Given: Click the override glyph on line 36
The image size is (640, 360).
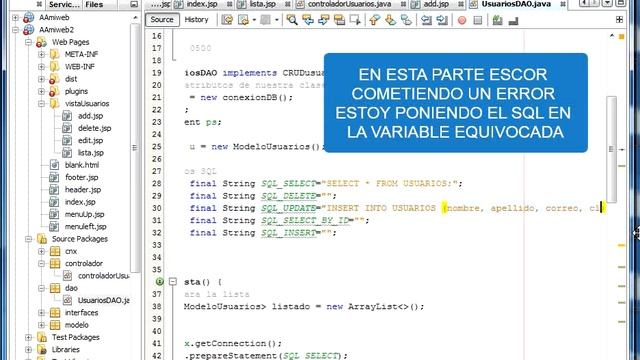Looking at the screenshot, I should coord(160,282).
